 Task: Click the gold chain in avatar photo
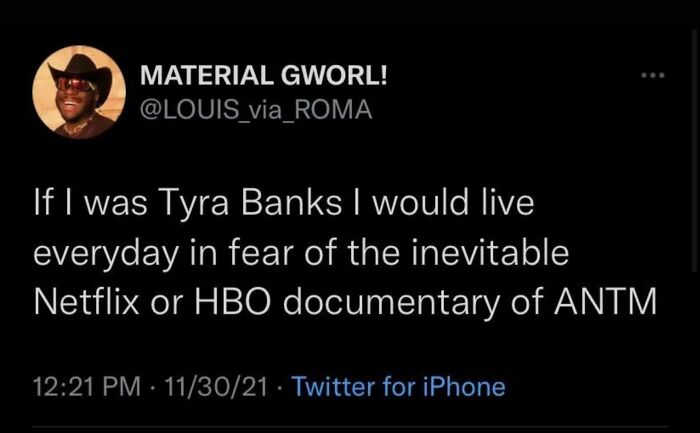(77, 128)
